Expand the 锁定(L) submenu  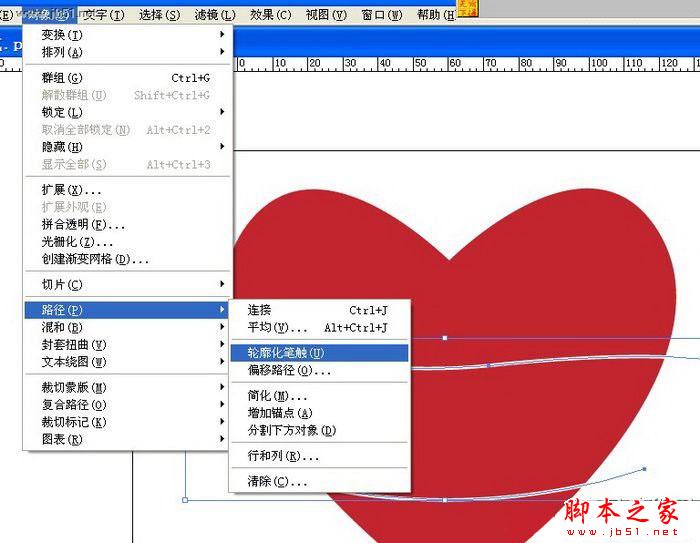[x=128, y=112]
